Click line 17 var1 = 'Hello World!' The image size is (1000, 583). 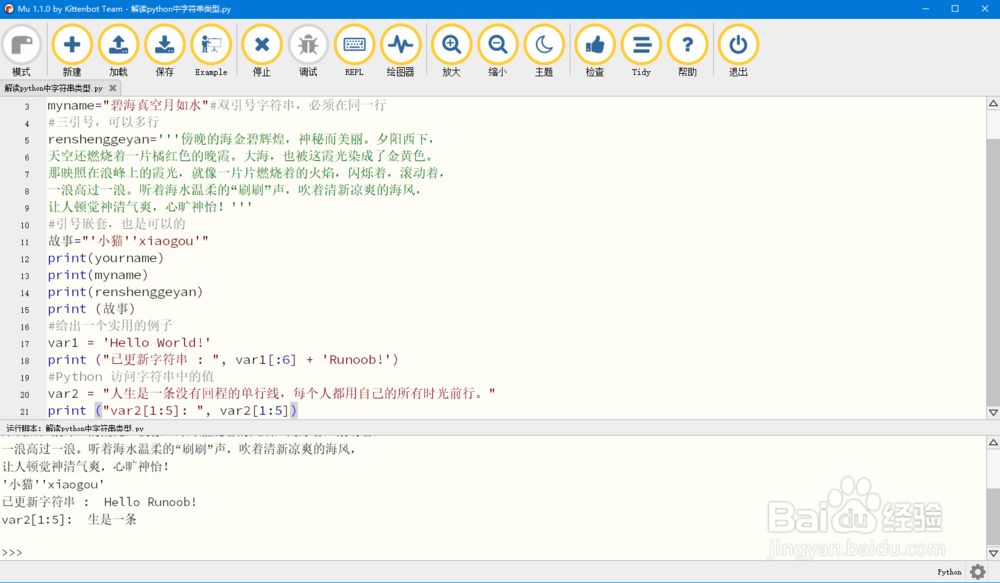129,343
